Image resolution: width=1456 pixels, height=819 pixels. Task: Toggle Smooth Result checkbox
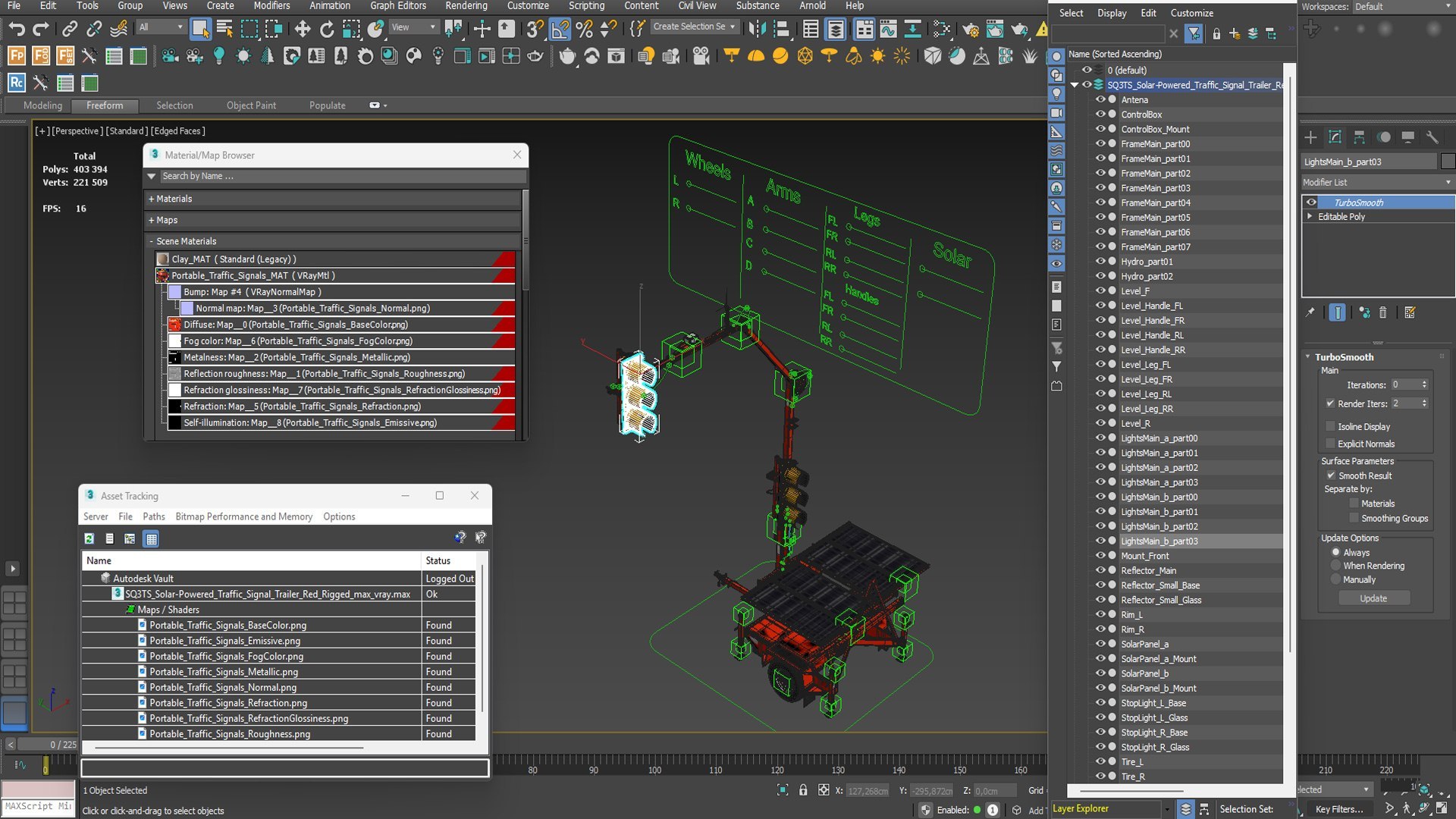coord(1331,475)
